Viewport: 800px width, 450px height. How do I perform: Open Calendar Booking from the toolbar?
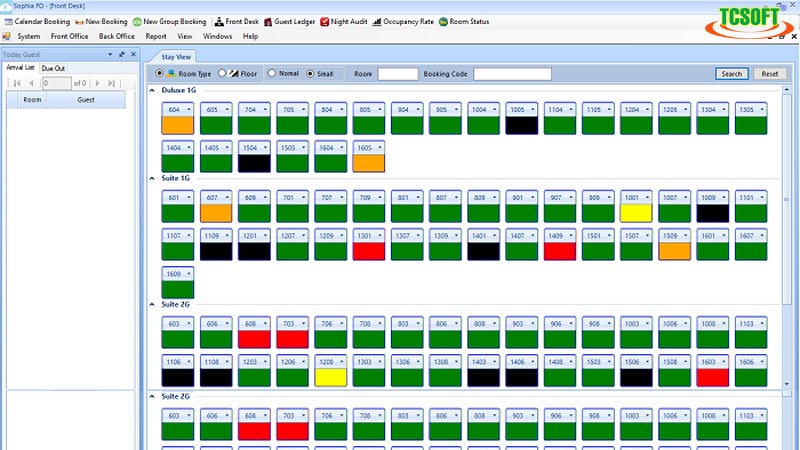point(37,21)
